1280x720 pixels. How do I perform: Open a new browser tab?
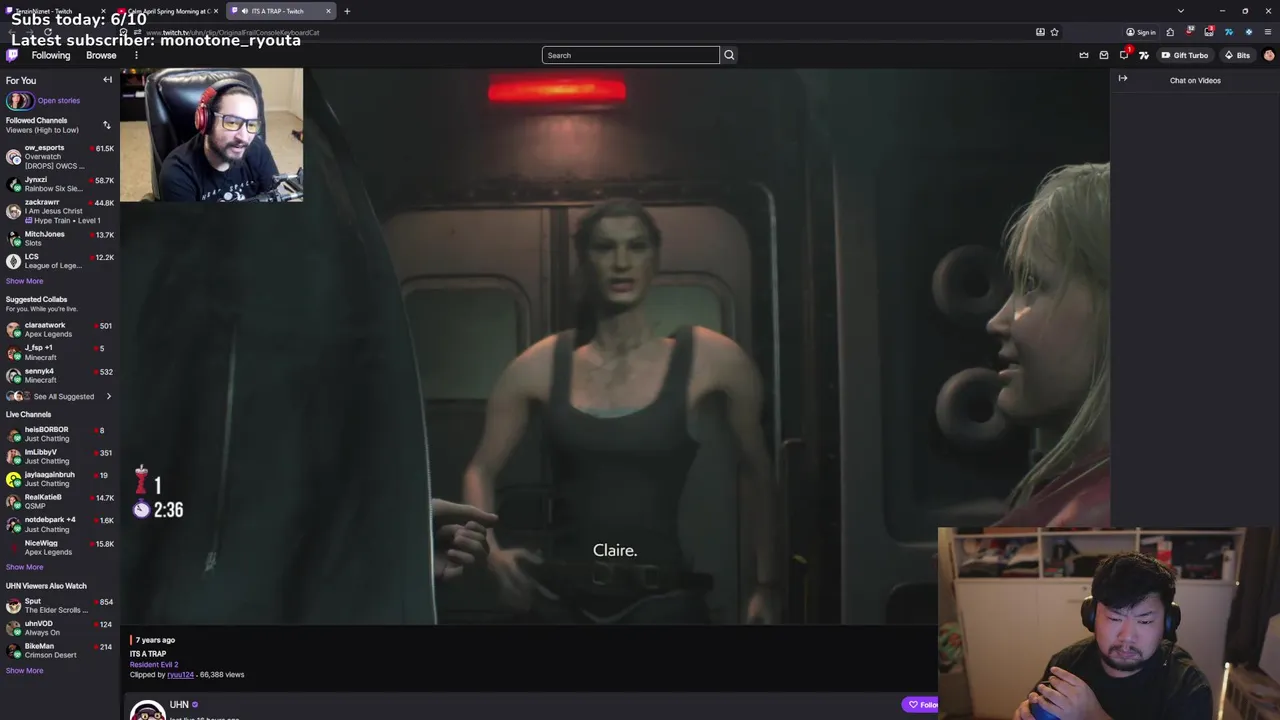347,11
